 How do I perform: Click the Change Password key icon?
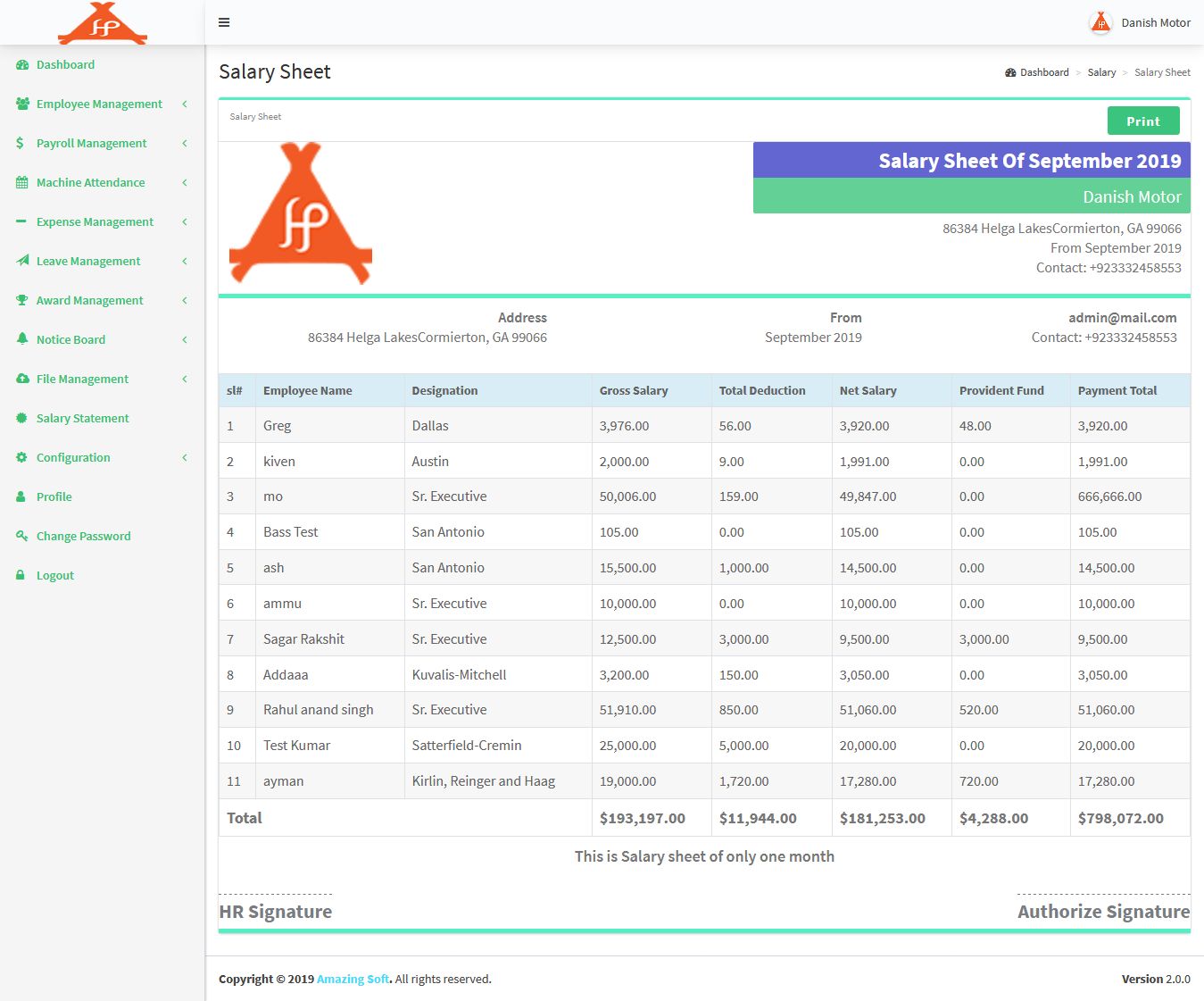click(x=22, y=536)
